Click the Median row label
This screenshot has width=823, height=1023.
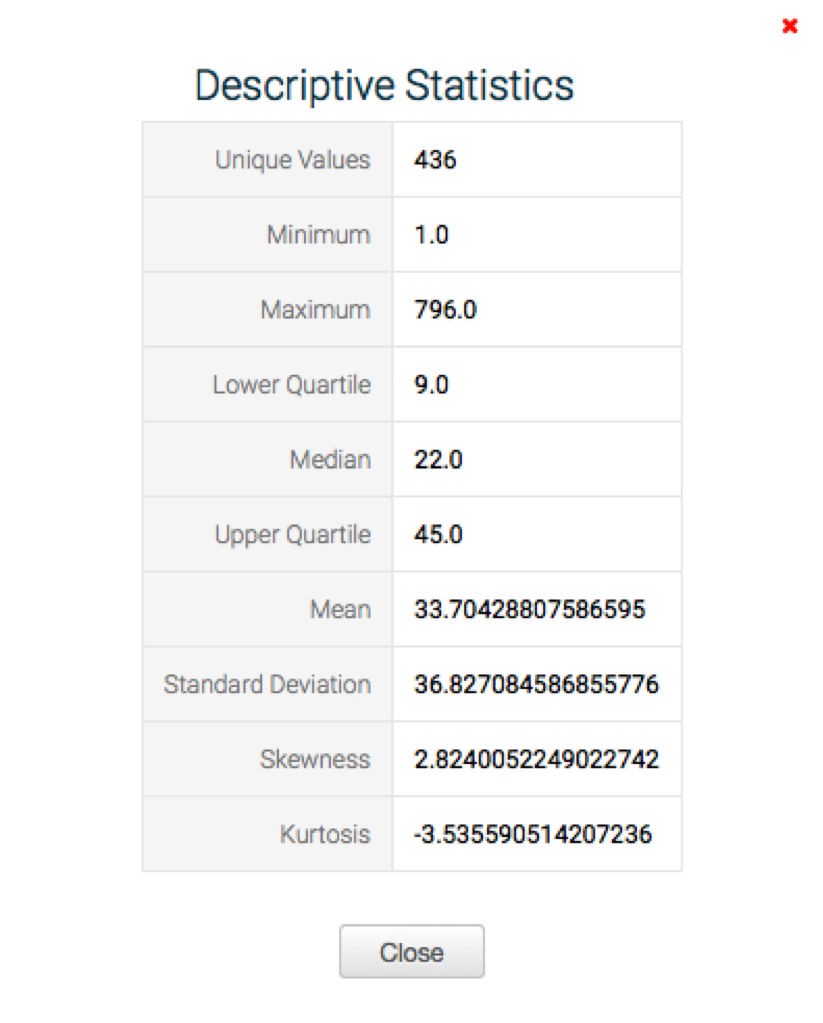coord(330,459)
